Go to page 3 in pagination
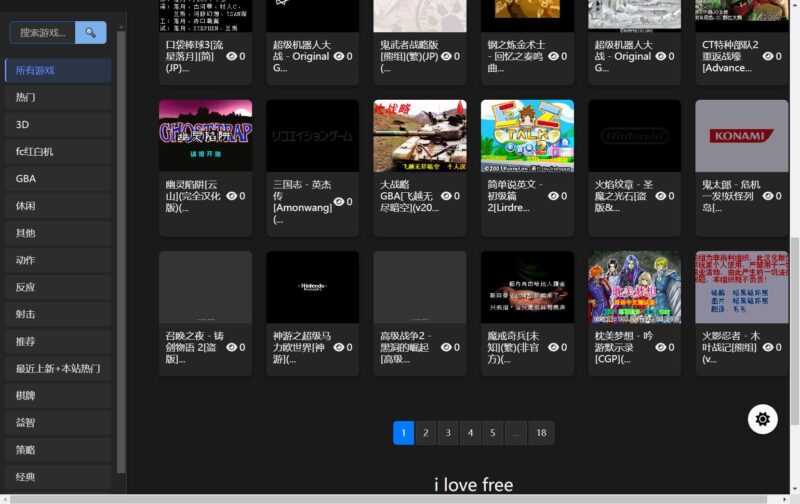Image resolution: width=800 pixels, height=504 pixels. [x=448, y=433]
